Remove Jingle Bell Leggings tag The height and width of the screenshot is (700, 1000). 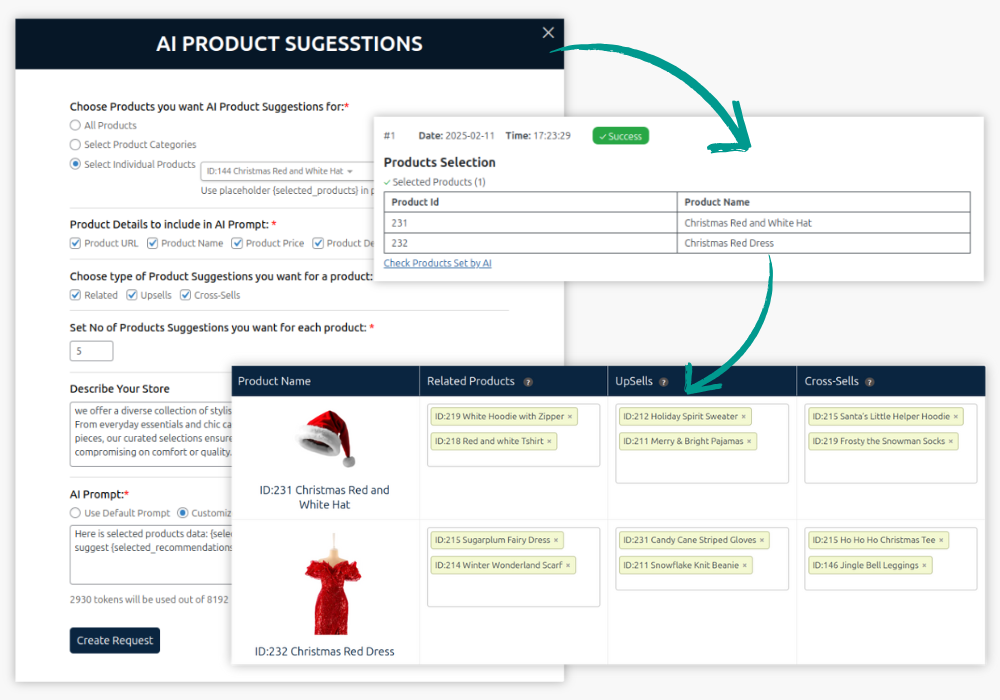924,565
